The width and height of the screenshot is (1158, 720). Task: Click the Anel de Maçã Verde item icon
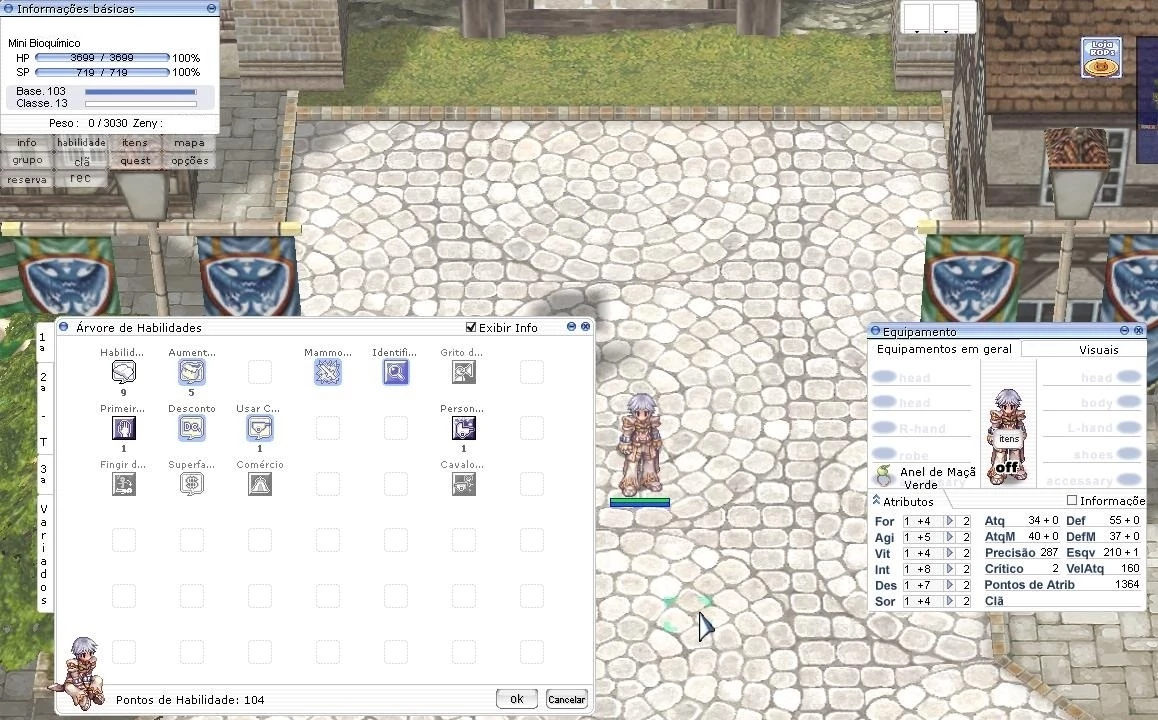tap(883, 475)
